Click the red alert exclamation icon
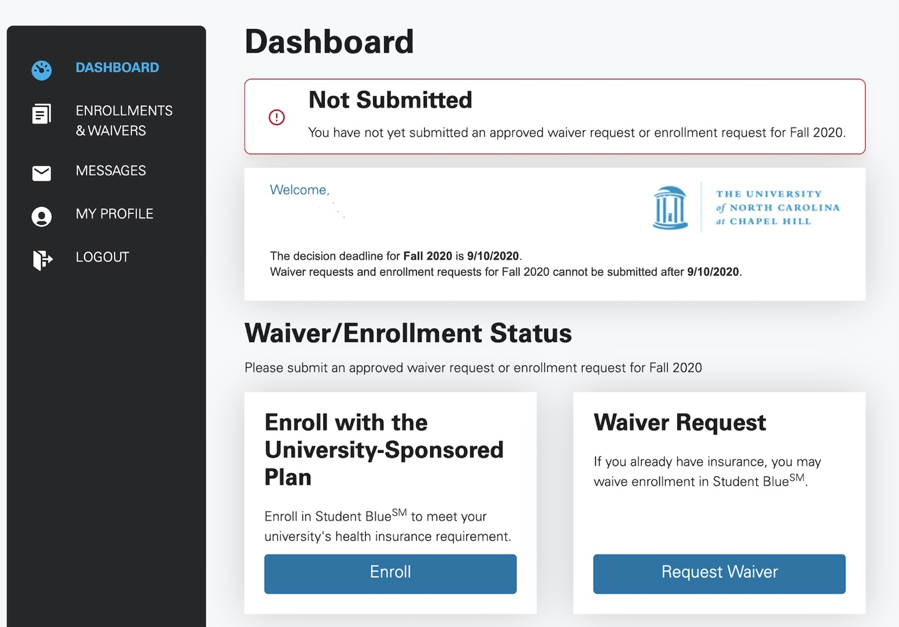 [x=276, y=117]
